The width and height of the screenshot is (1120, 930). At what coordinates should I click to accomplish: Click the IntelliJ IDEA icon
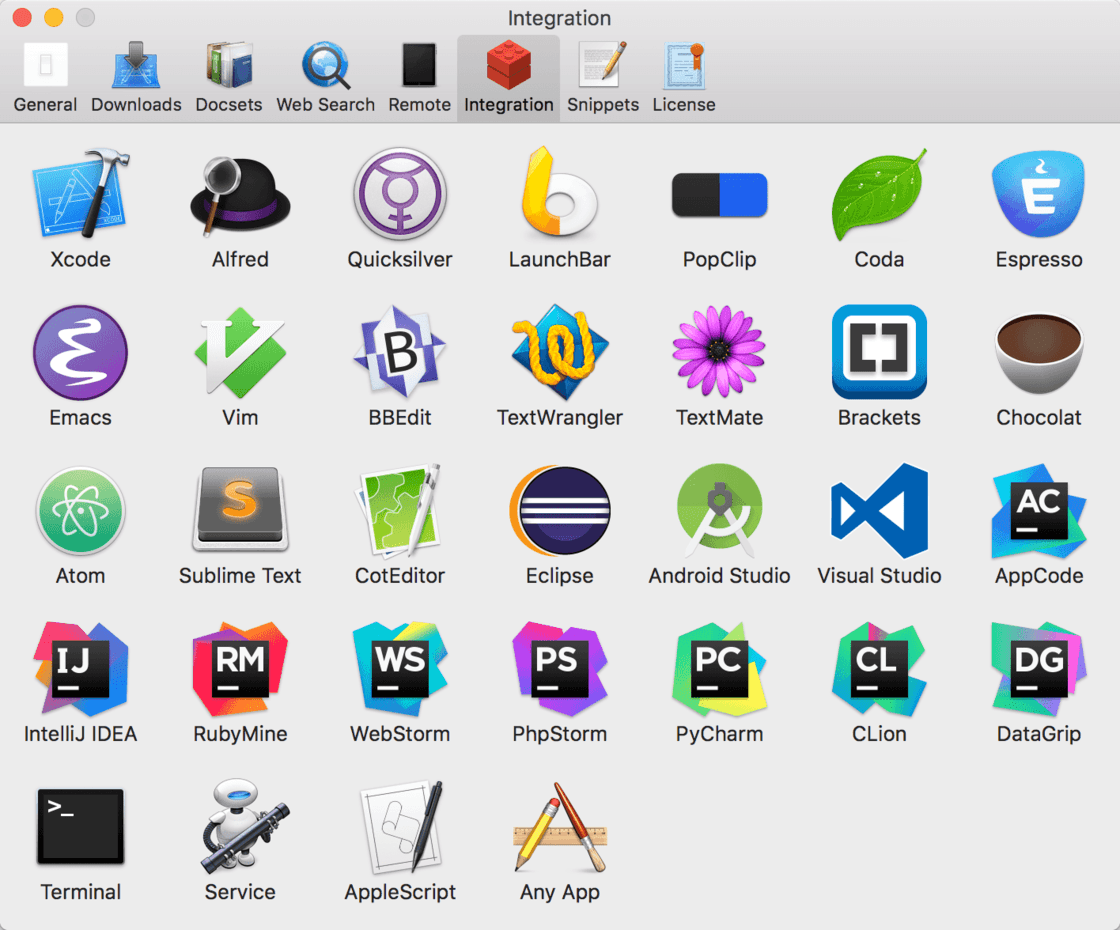coord(81,669)
